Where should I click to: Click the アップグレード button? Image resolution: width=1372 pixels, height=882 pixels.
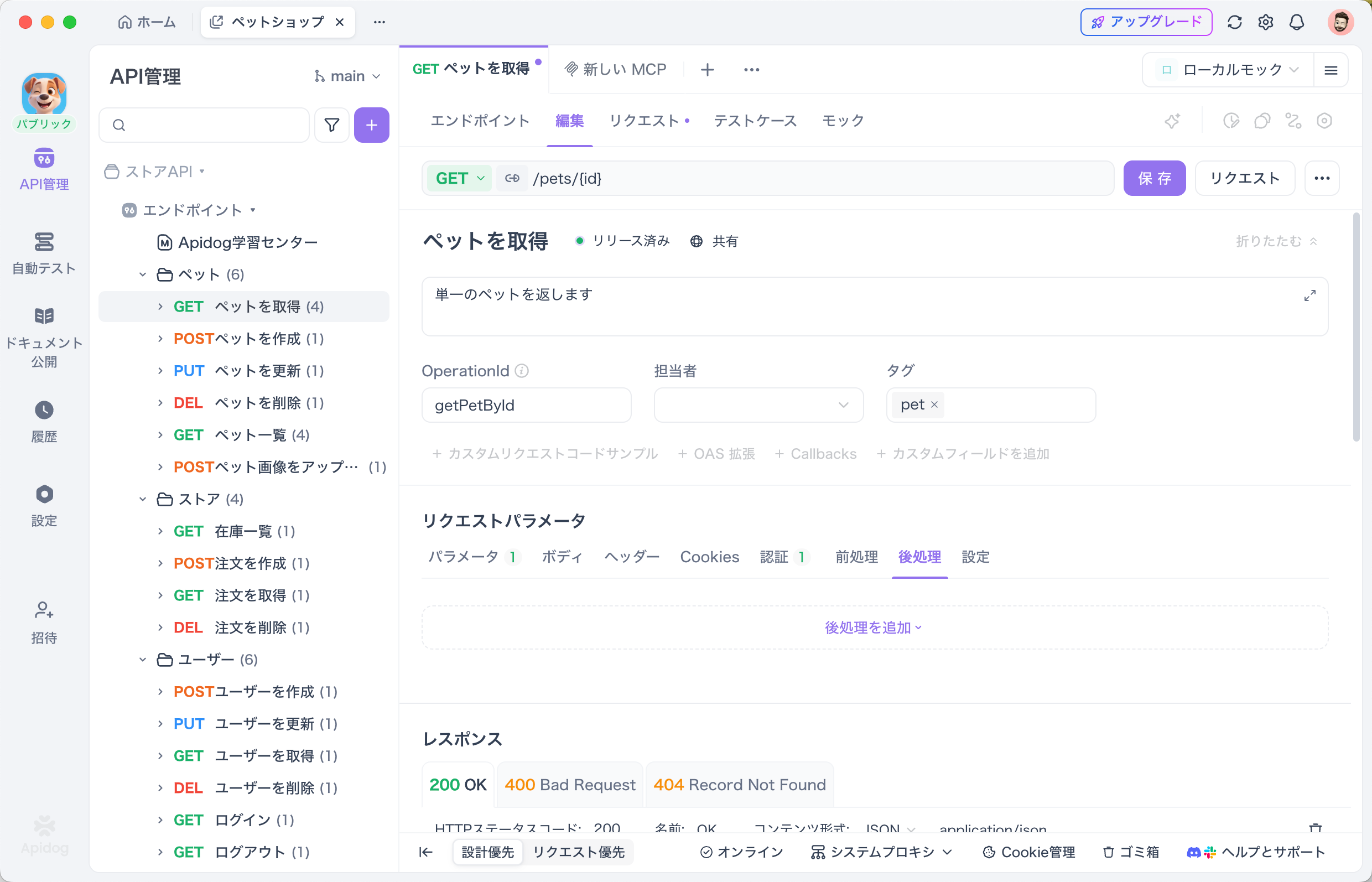1146,22
